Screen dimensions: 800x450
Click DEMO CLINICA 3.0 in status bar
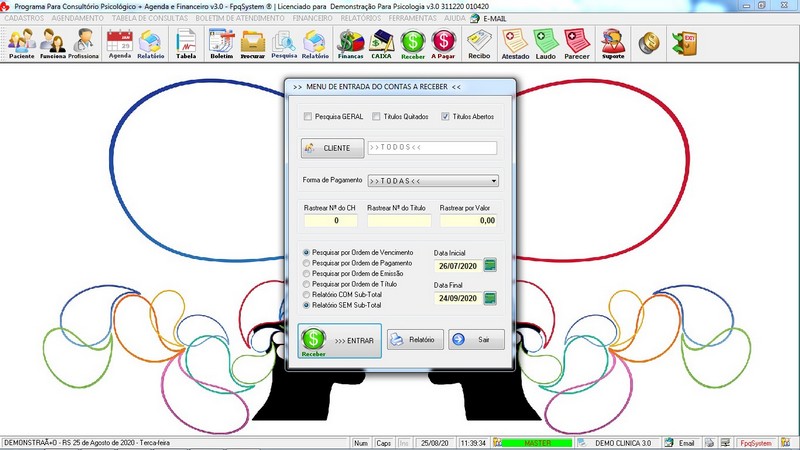tap(622, 443)
